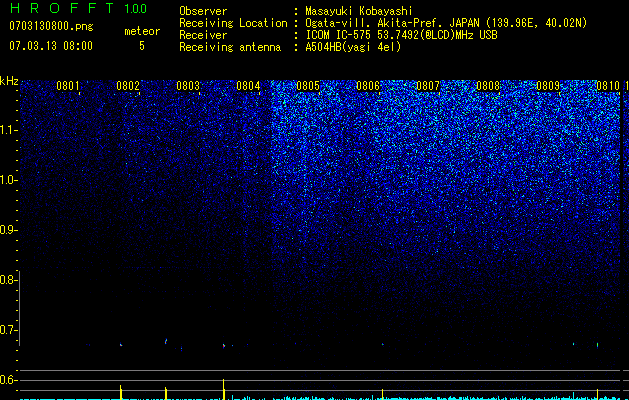Click the ICOM IC-575 receiver text
This screenshot has height=400, width=629.
coord(401,35)
